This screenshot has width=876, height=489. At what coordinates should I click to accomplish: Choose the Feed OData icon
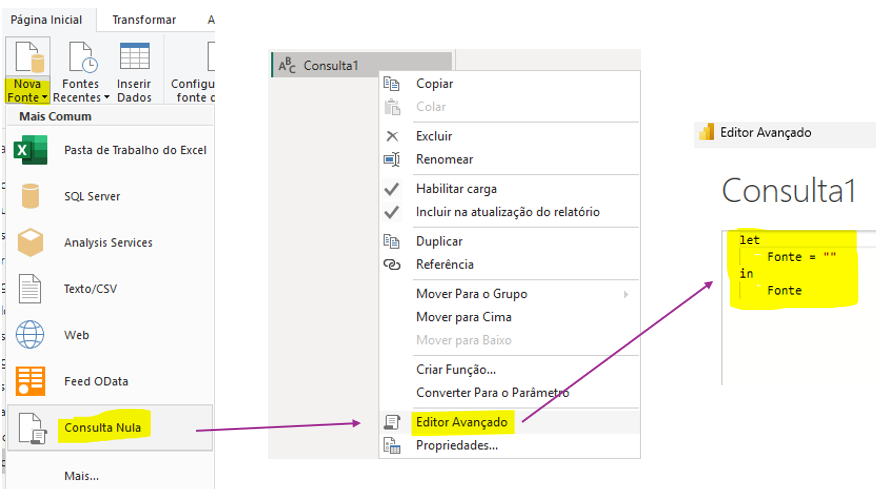30,381
